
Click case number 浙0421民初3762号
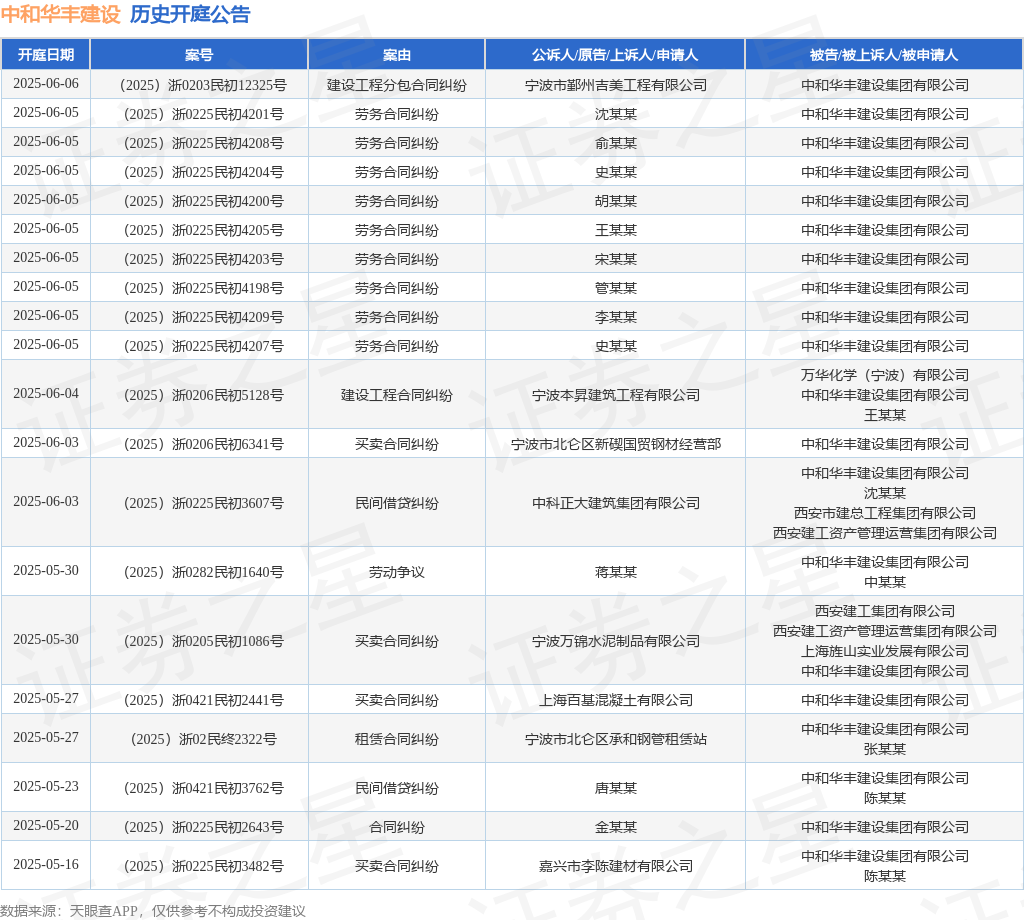pos(203,788)
